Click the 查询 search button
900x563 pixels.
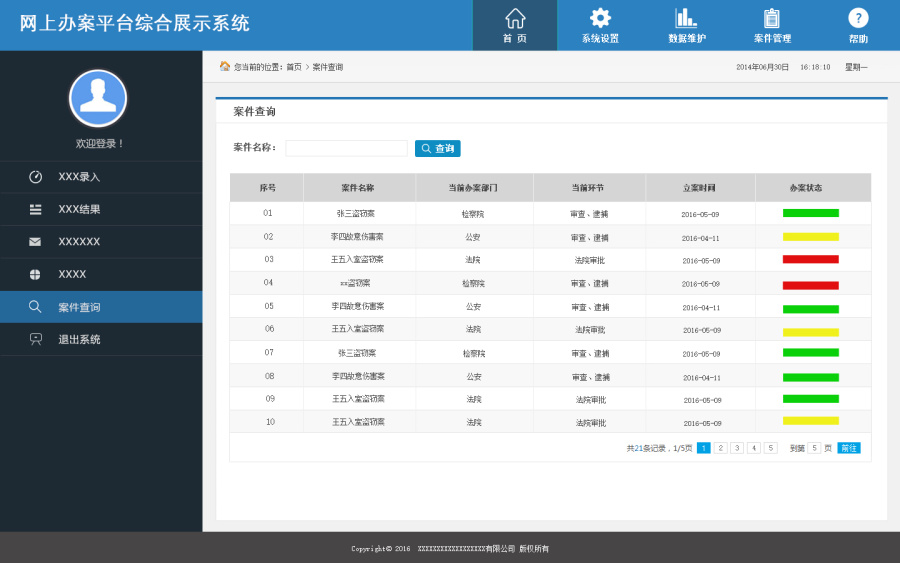pyautogui.click(x=437, y=148)
